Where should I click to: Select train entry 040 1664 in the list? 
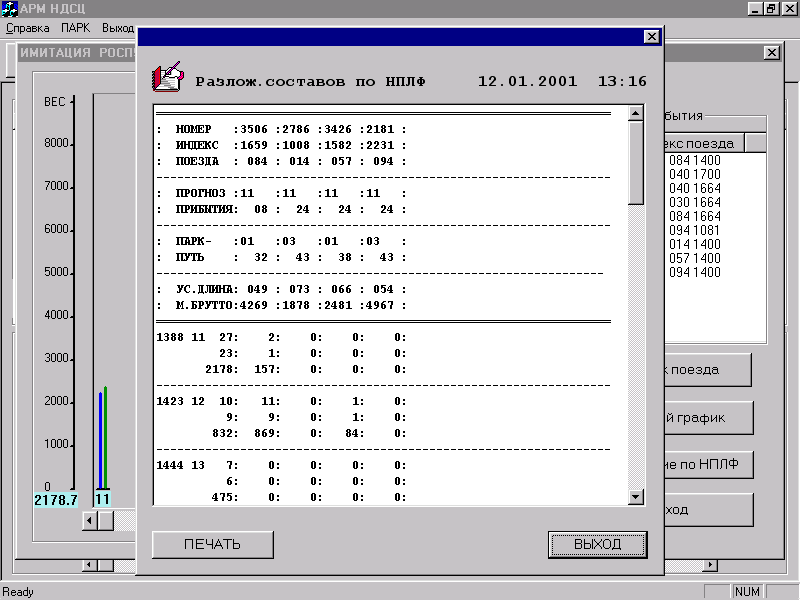pyautogui.click(x=694, y=188)
